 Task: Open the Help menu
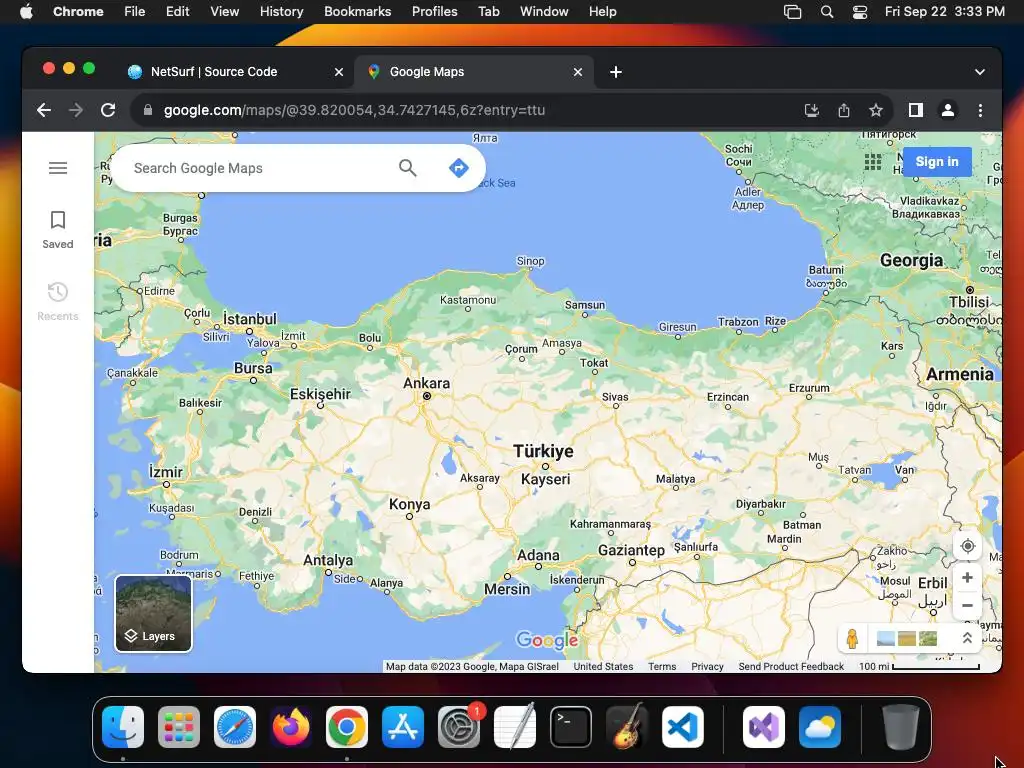[602, 11]
